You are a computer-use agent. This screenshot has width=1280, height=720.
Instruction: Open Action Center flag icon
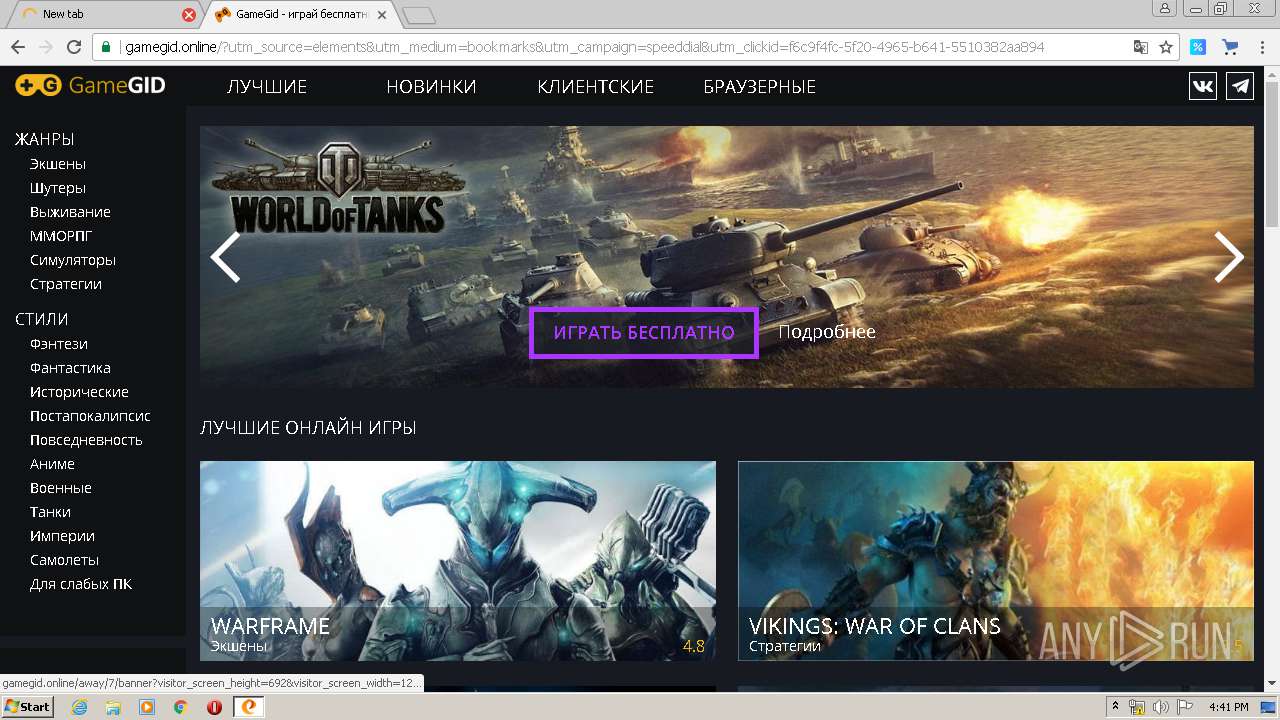tap(1184, 707)
